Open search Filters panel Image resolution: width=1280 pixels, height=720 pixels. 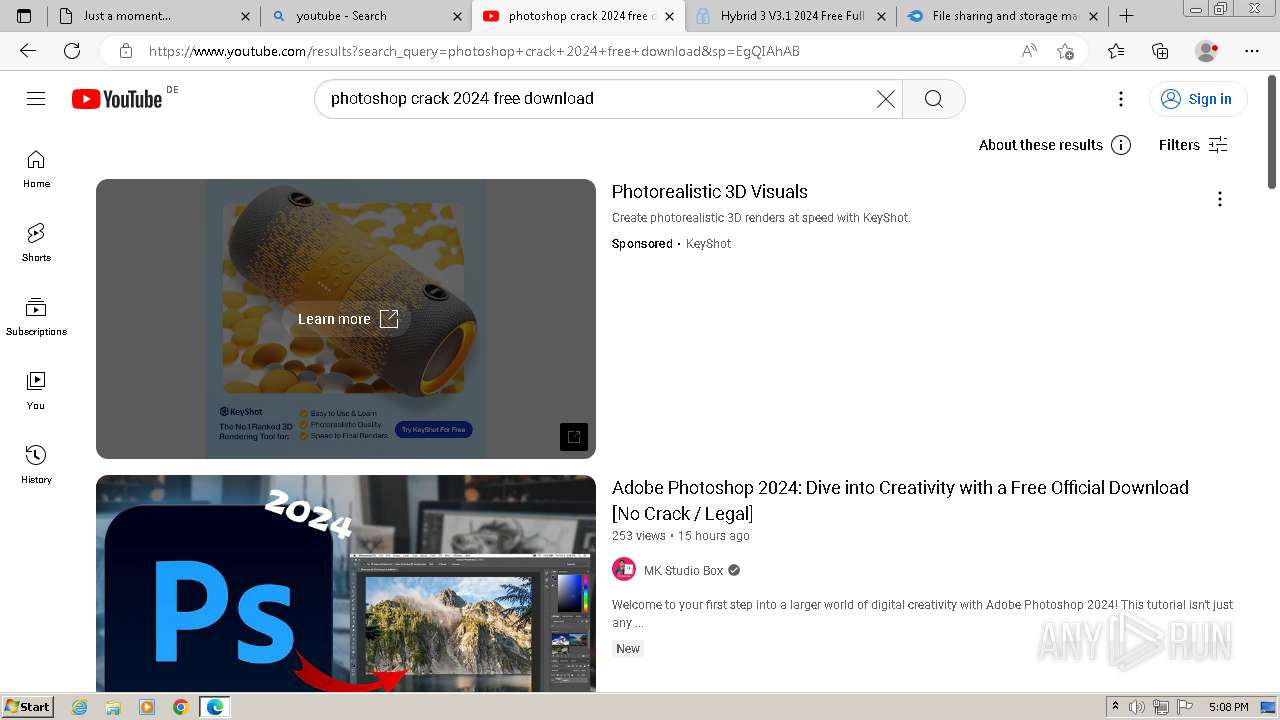point(1193,145)
